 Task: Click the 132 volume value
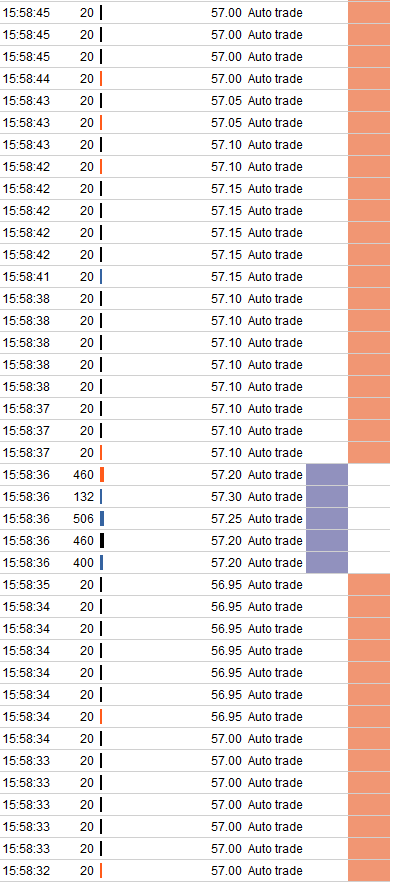click(x=83, y=497)
